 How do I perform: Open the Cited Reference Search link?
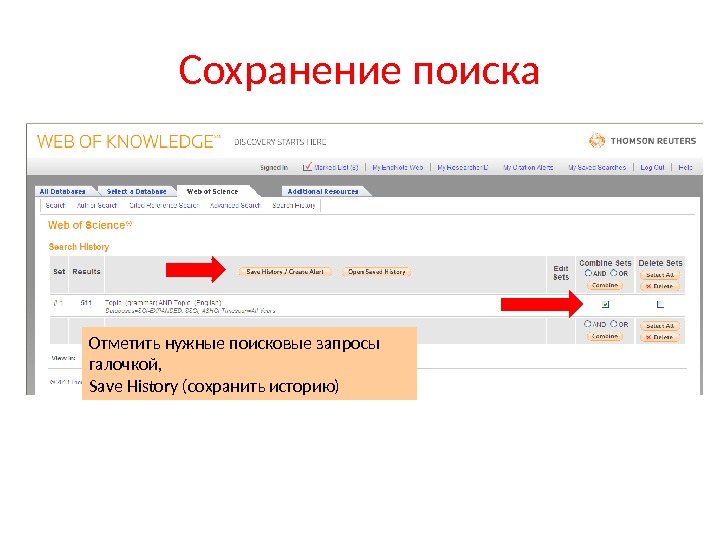coord(164,205)
